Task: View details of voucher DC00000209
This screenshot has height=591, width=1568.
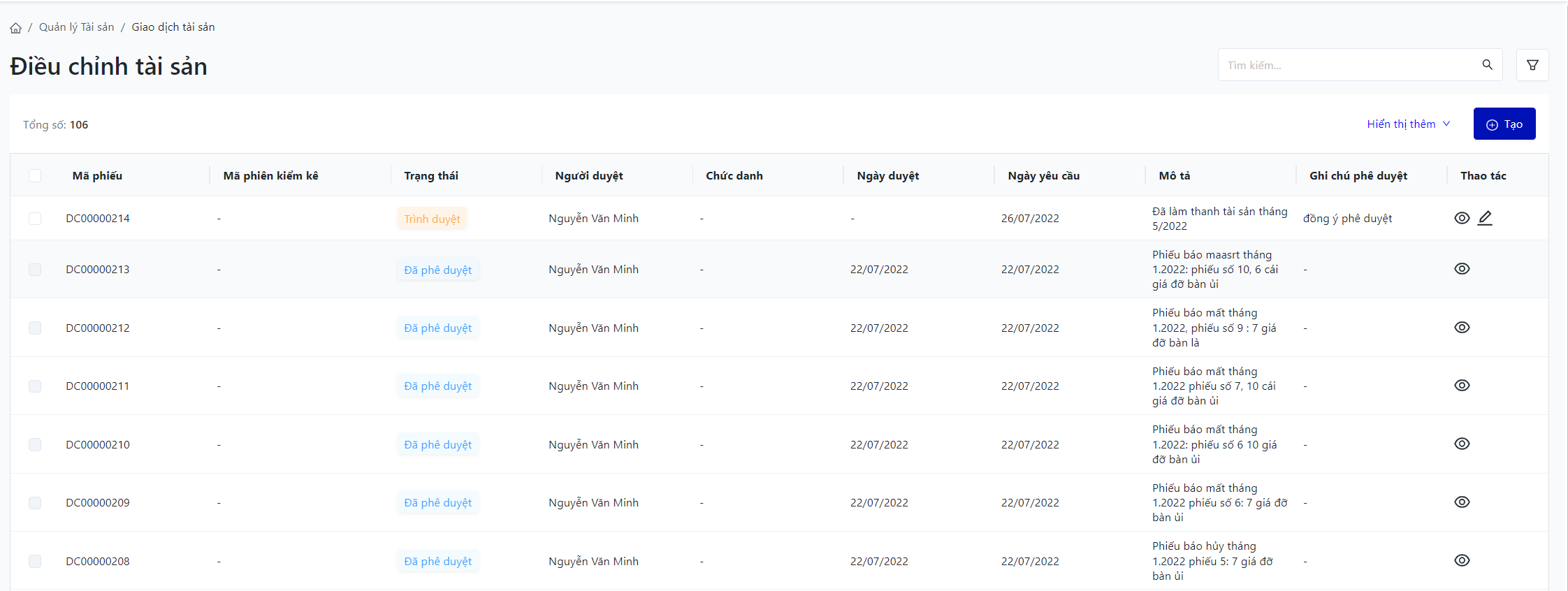Action: (x=1462, y=502)
